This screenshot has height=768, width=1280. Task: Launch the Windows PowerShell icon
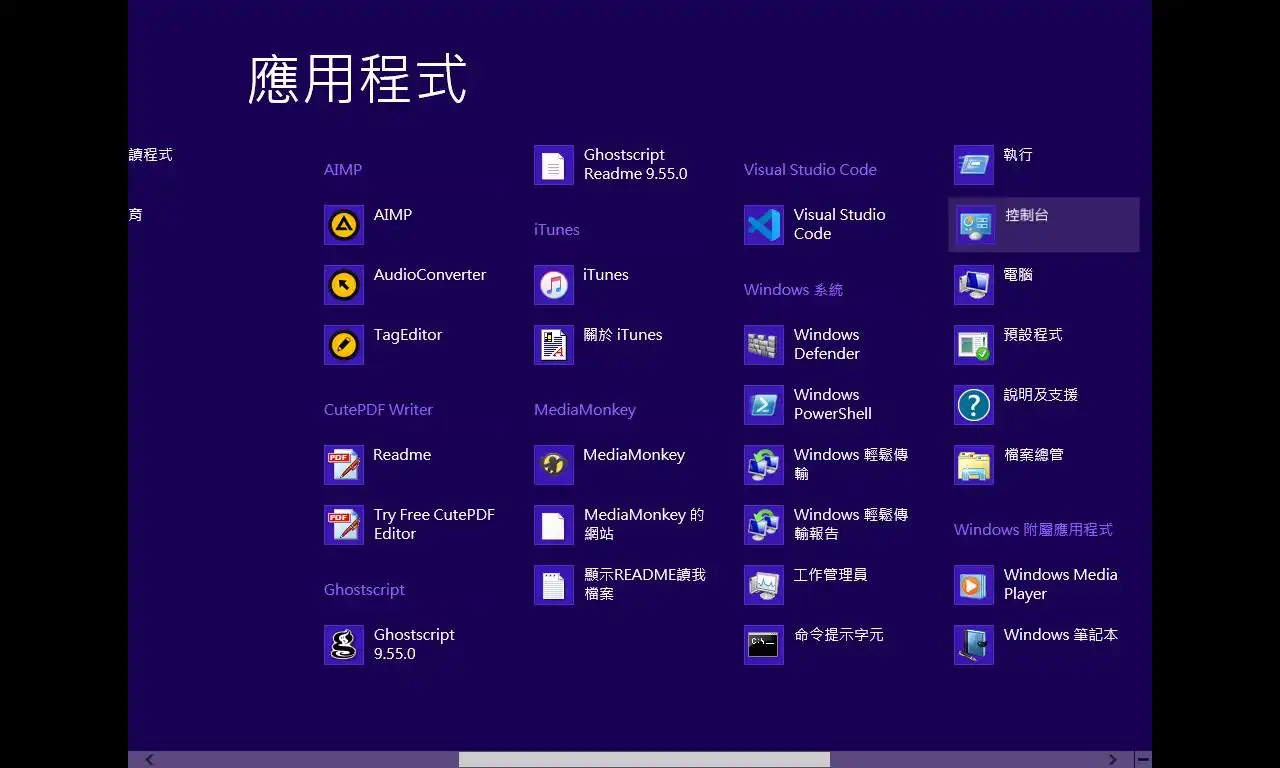pos(764,405)
